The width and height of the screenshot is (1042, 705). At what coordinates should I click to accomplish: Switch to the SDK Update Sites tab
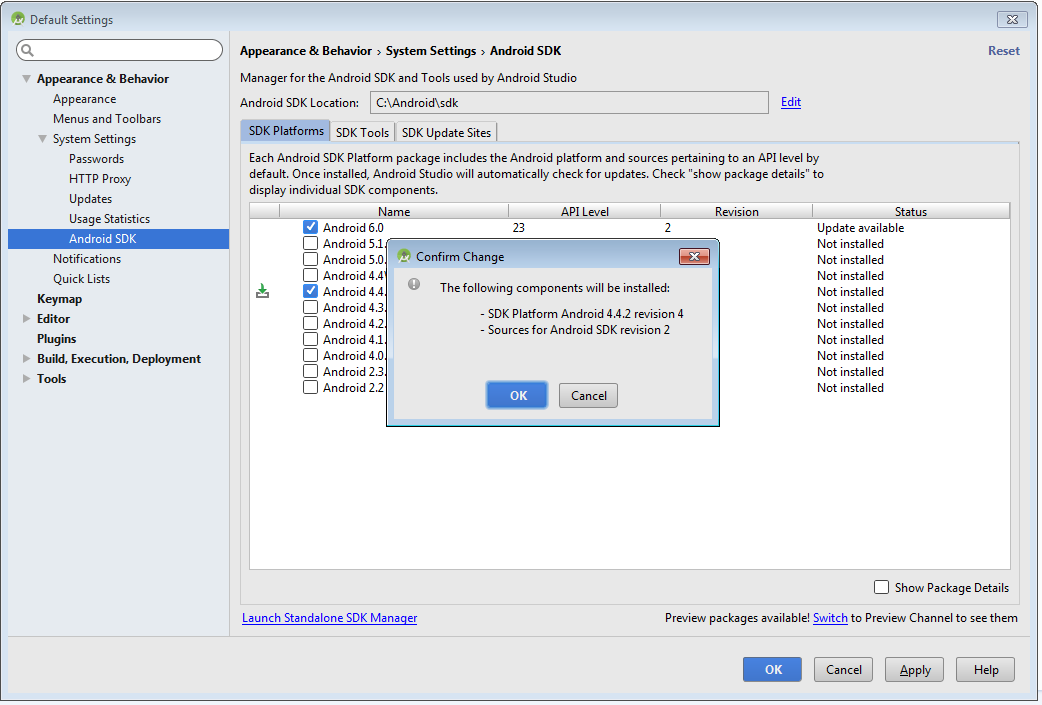446,132
